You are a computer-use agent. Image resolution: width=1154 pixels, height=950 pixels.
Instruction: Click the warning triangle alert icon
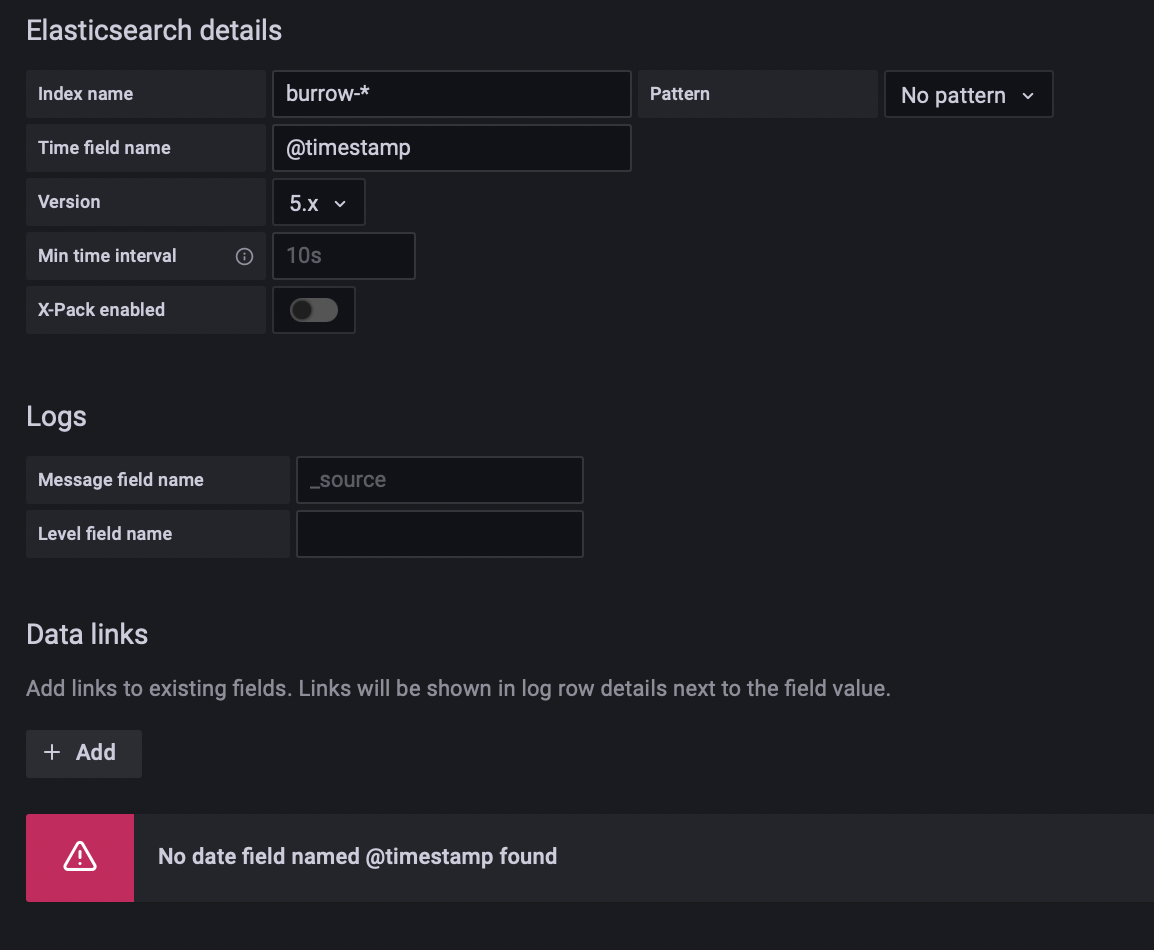click(80, 857)
